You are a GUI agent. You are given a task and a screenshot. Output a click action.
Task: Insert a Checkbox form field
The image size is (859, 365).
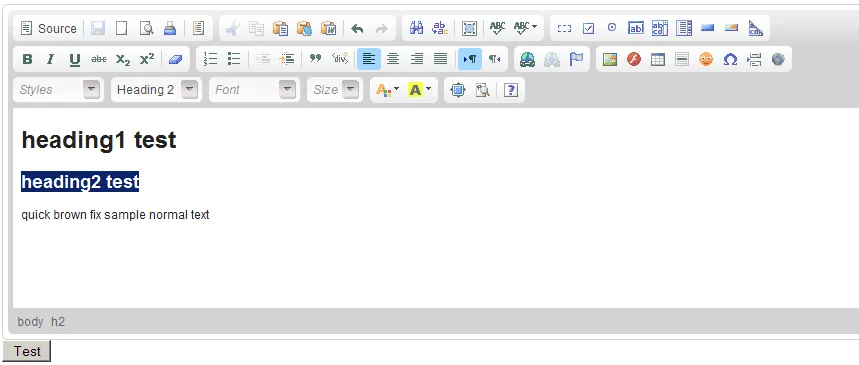[x=588, y=28]
